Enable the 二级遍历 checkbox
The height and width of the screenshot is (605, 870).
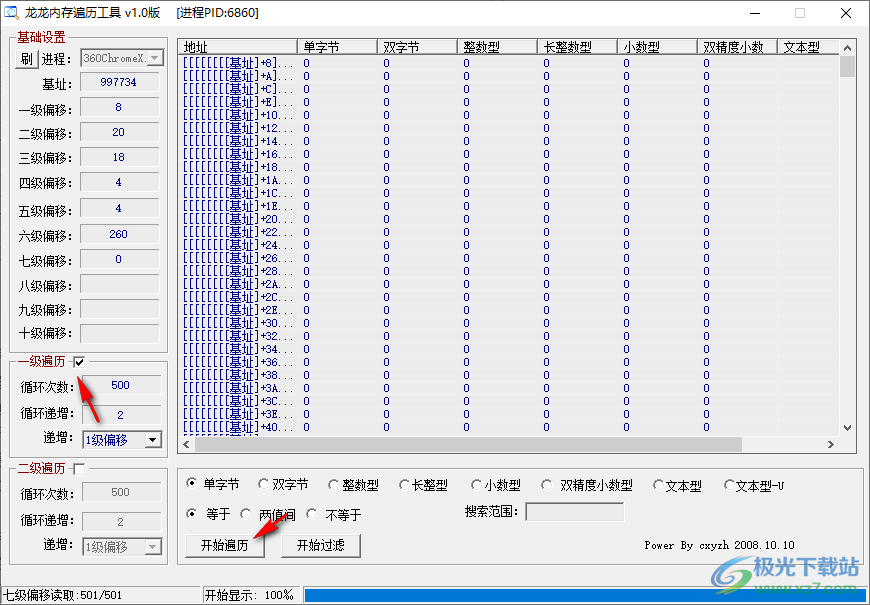point(79,467)
